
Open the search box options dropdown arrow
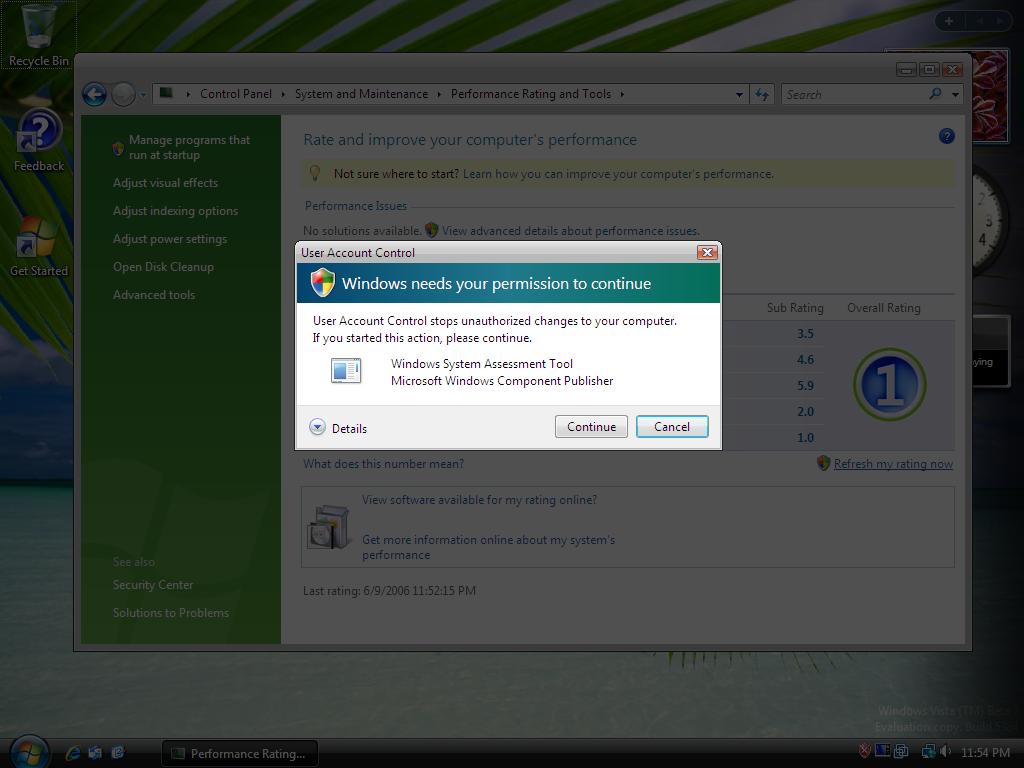tap(955, 94)
